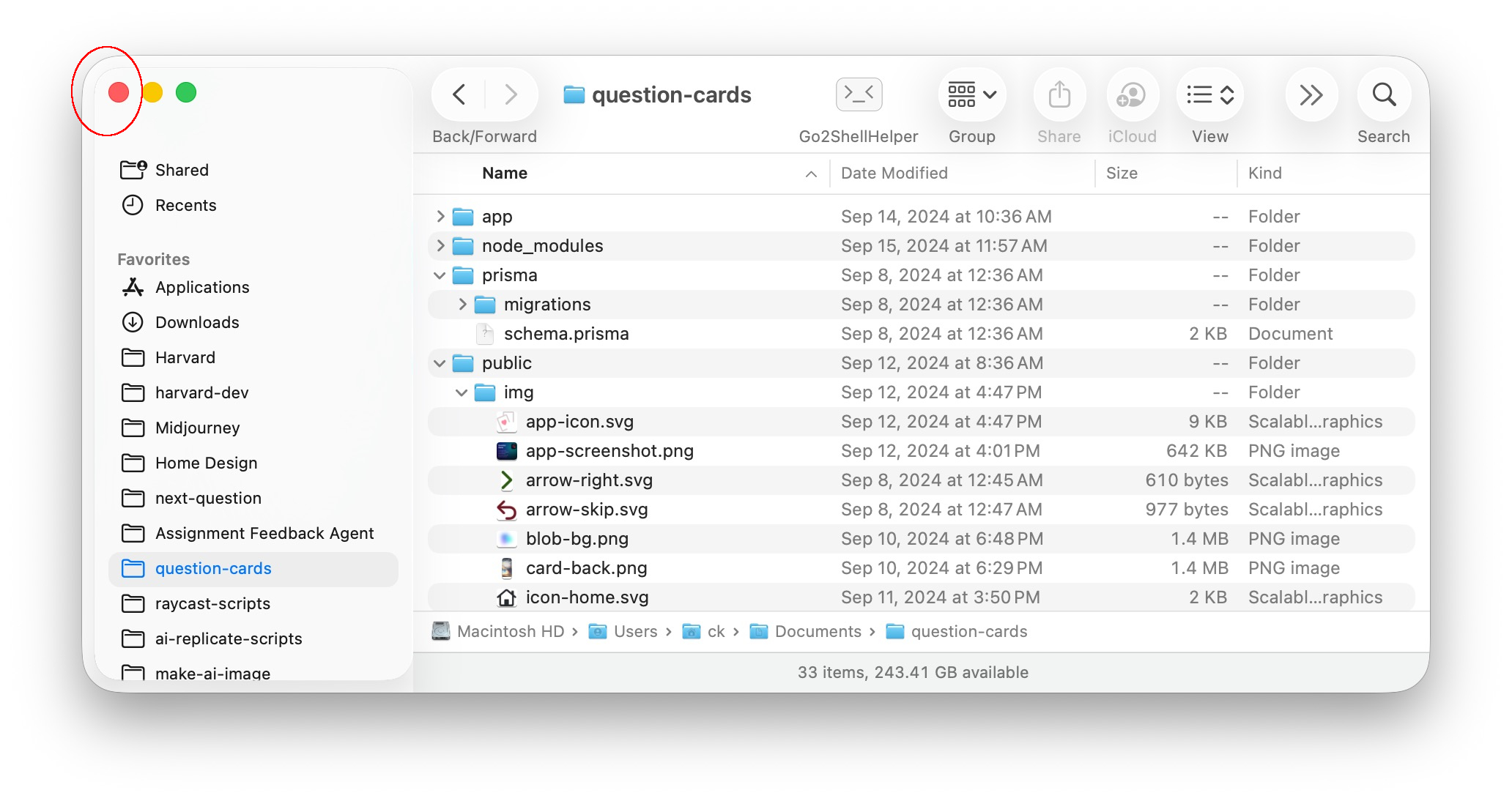Image resolution: width=1512 pixels, height=801 pixels.
Task: Select the public folder icon
Action: [463, 363]
